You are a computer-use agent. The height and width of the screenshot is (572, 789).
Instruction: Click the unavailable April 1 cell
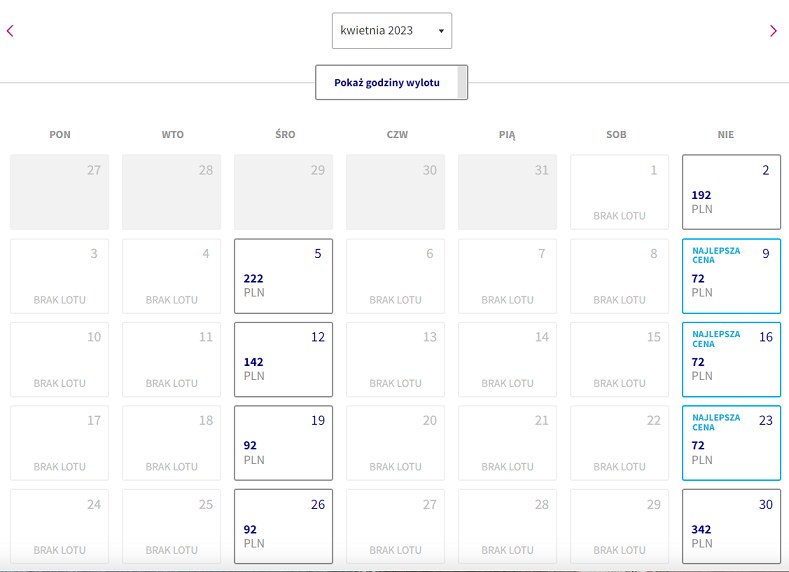tap(619, 192)
